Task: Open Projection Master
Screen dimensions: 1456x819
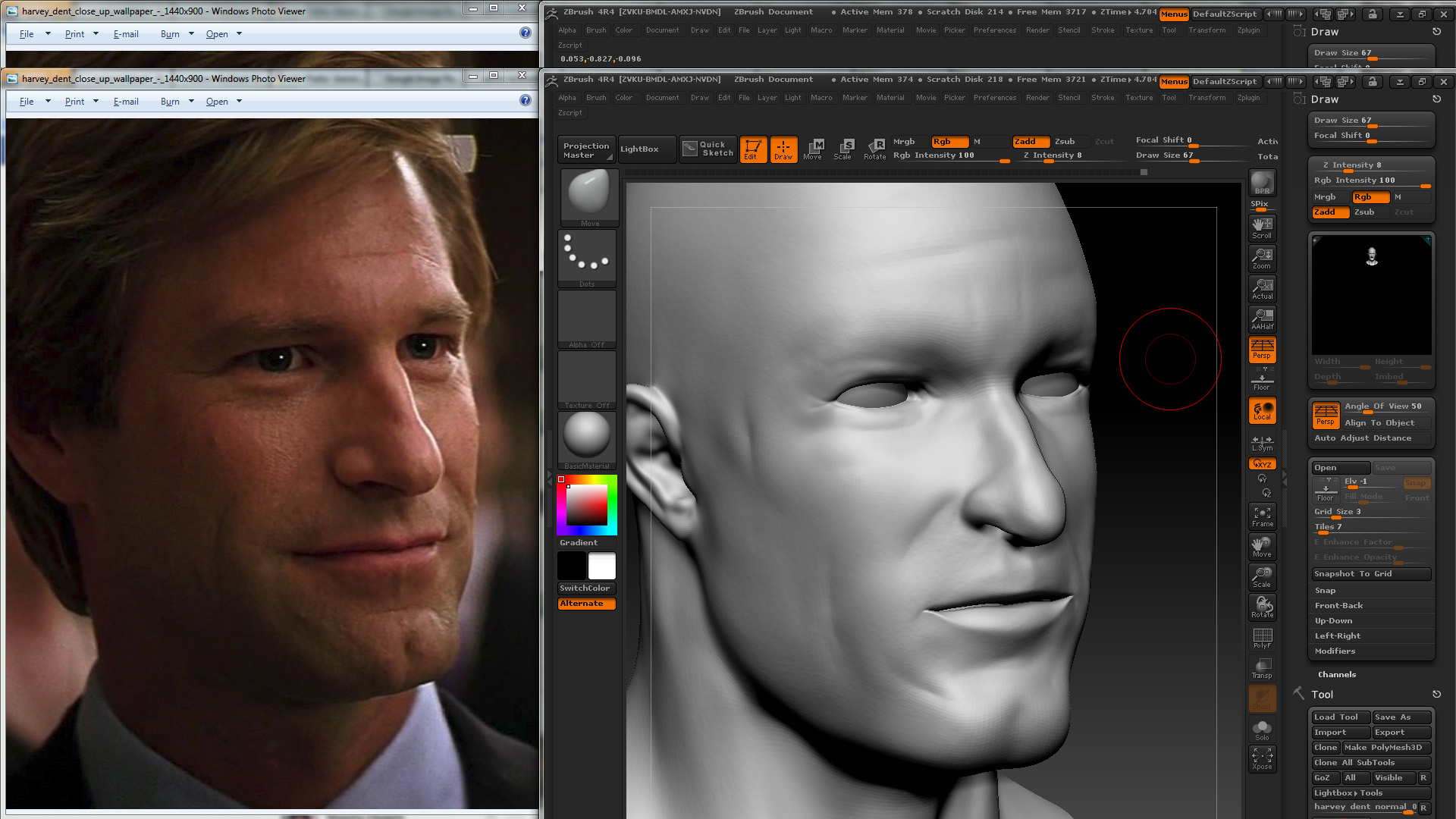Action: (x=586, y=149)
